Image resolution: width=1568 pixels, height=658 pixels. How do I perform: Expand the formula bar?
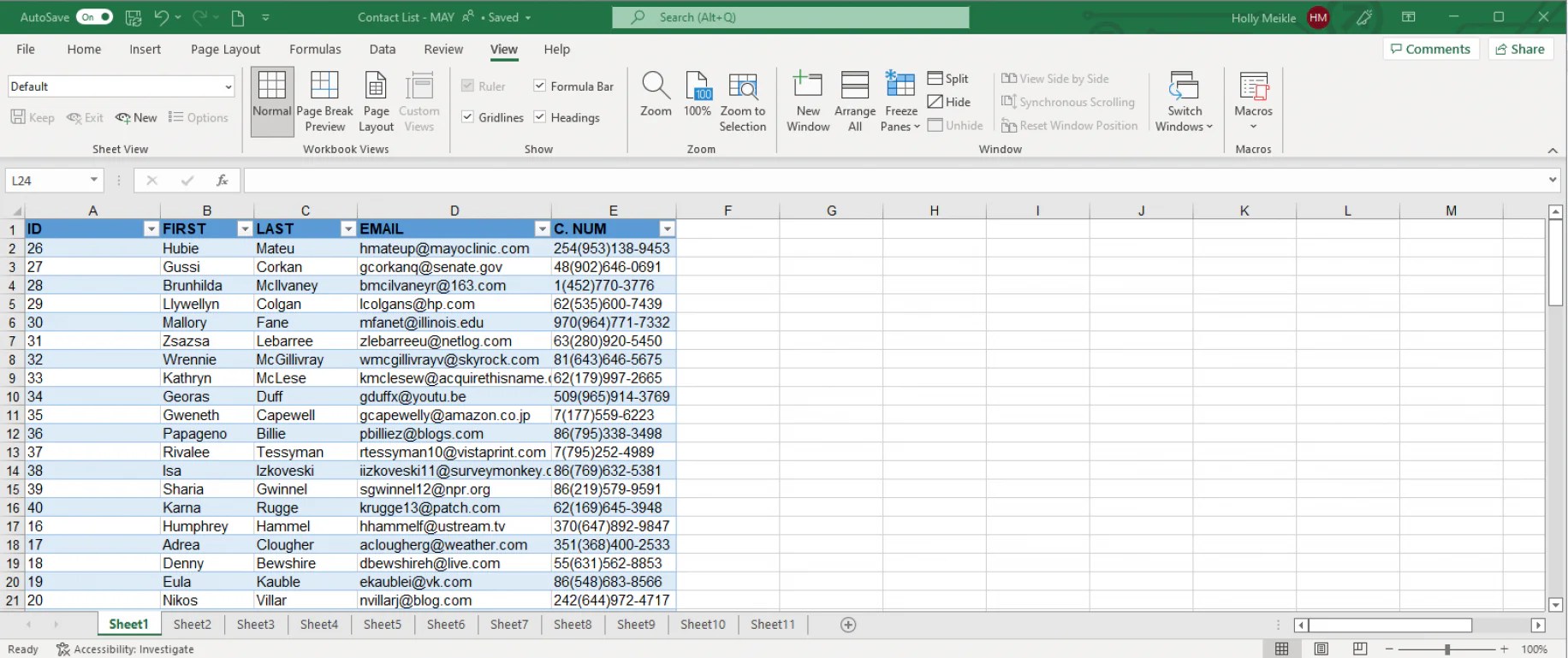pyautogui.click(x=1552, y=181)
